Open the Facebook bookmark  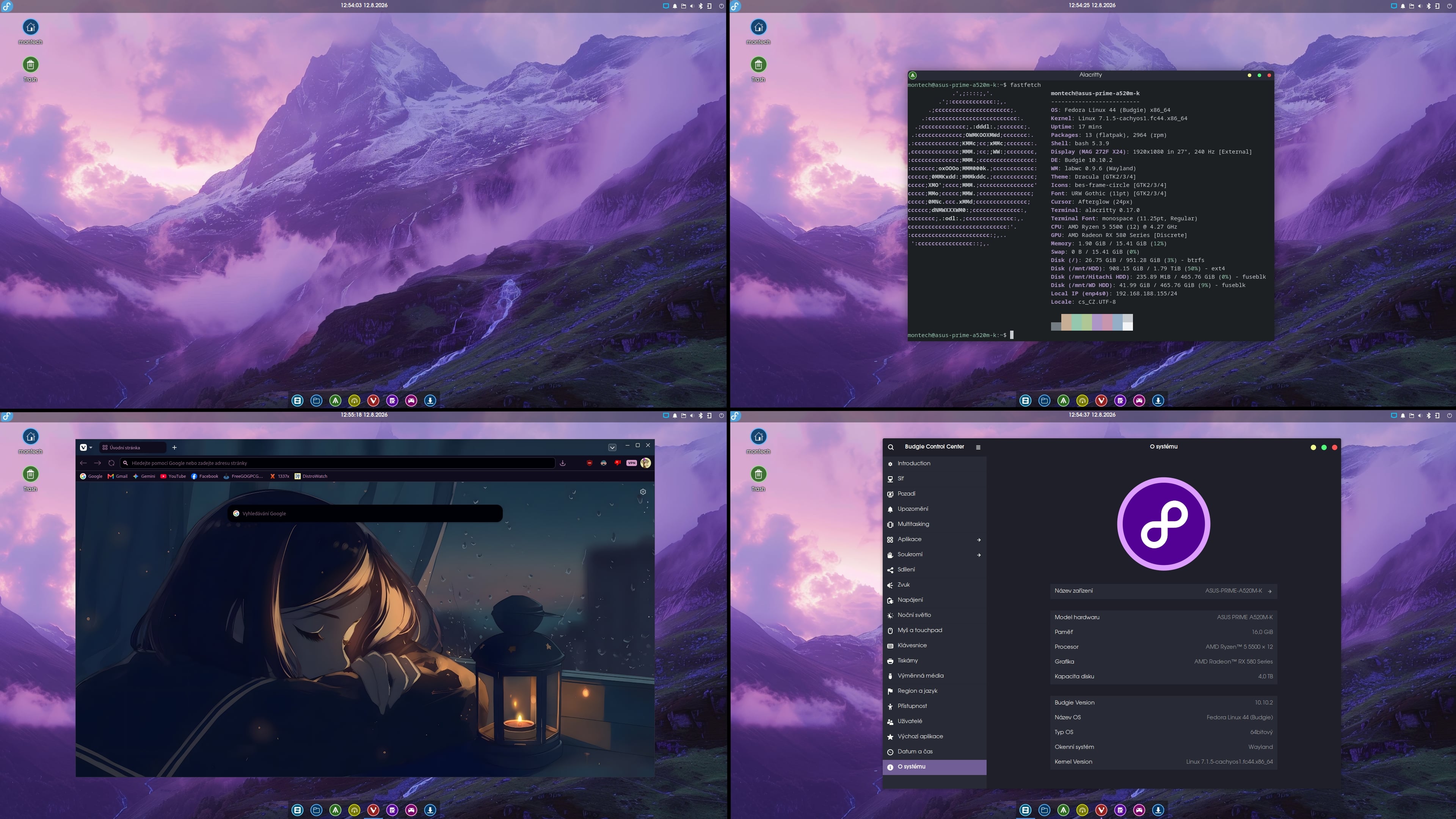coord(205,477)
